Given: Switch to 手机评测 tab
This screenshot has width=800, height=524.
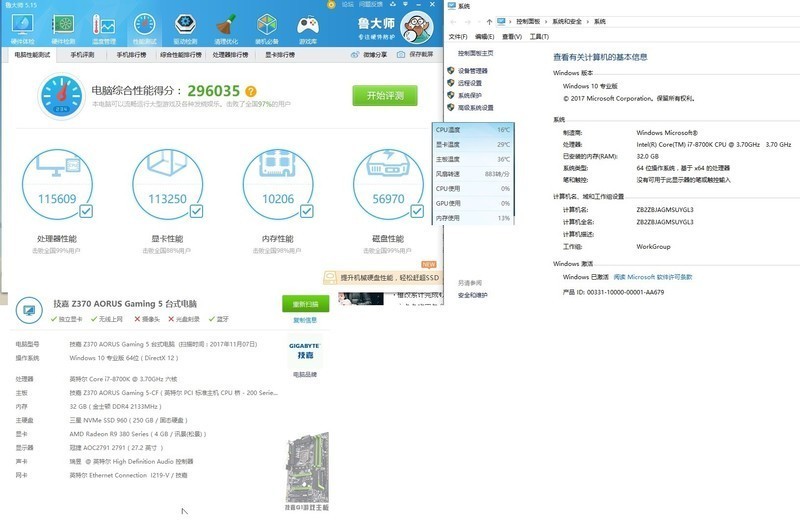Looking at the screenshot, I should click(x=82, y=55).
